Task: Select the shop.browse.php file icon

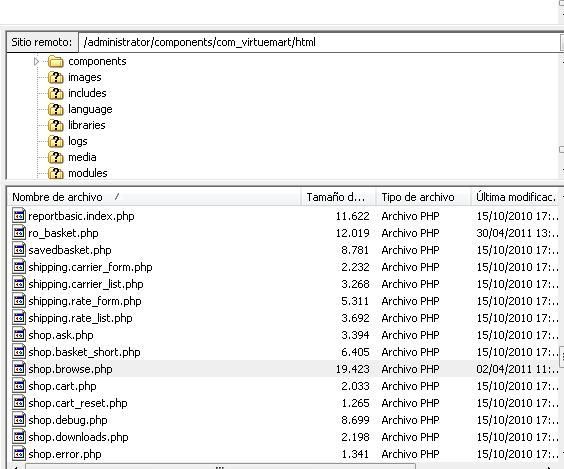Action: click(19, 369)
